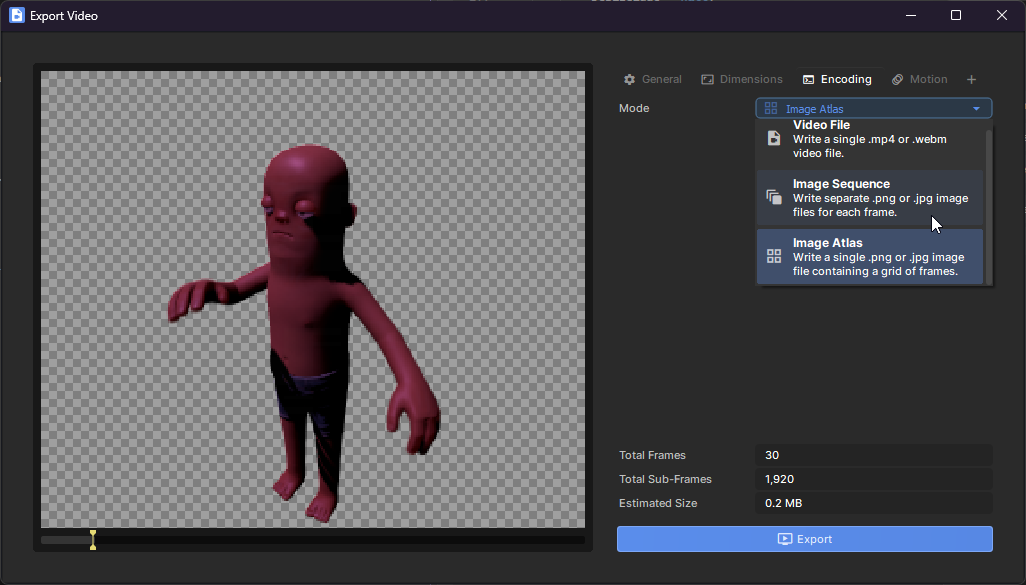Click the Export Video app icon in title bar
This screenshot has width=1026, height=585.
point(16,16)
